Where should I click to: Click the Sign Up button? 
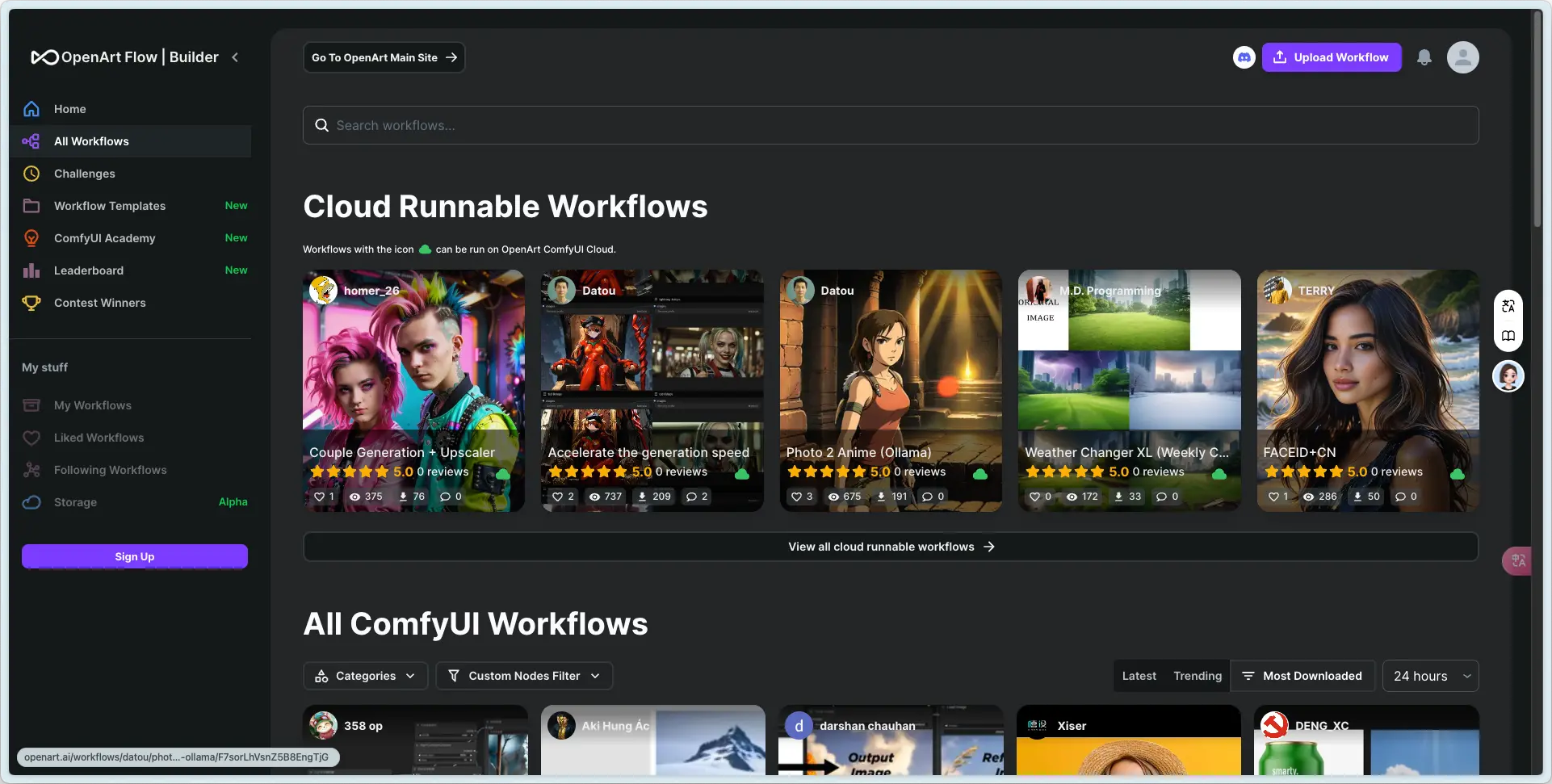tap(135, 556)
